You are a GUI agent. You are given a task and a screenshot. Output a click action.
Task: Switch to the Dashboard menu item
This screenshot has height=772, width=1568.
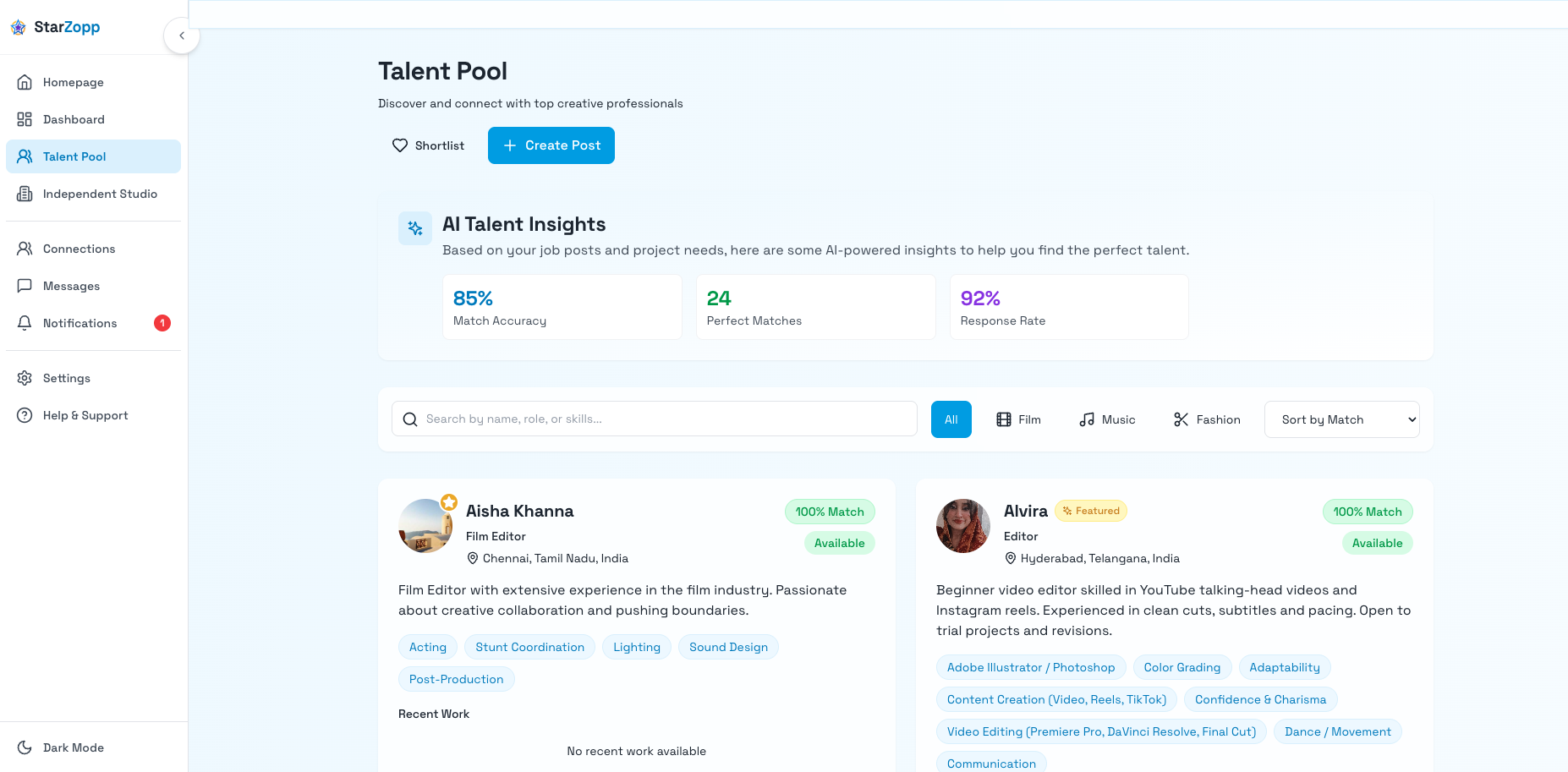pos(74,119)
